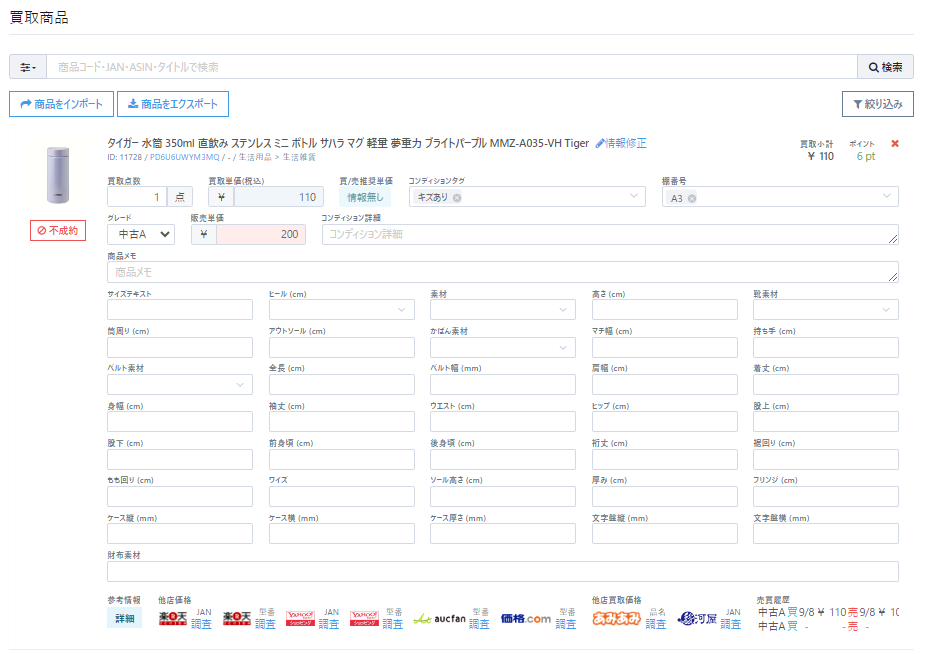Expand the 棚番号 dropdown

886,196
